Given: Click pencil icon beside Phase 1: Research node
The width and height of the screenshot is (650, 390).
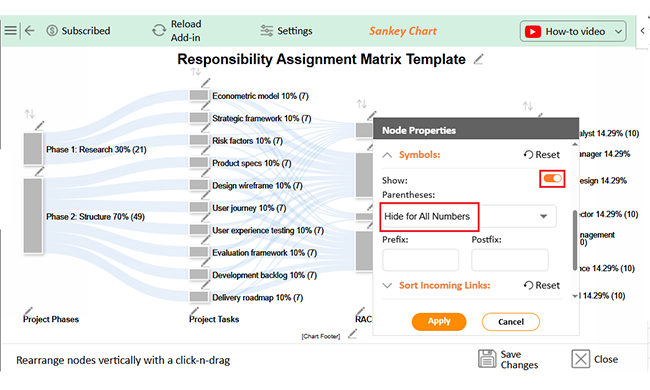Looking at the screenshot, I should click(x=39, y=126).
